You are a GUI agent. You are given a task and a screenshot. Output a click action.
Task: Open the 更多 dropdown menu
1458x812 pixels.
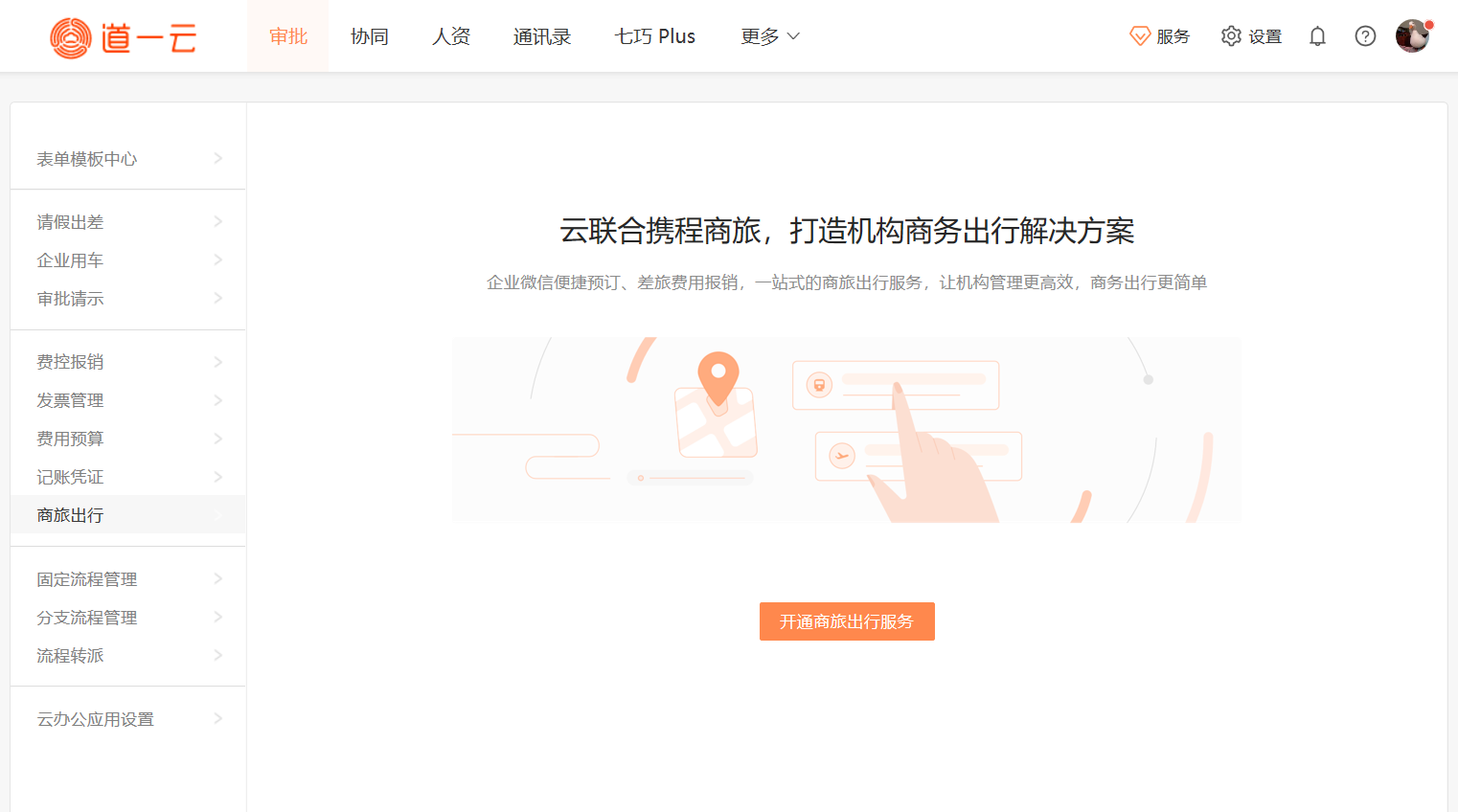click(x=770, y=36)
